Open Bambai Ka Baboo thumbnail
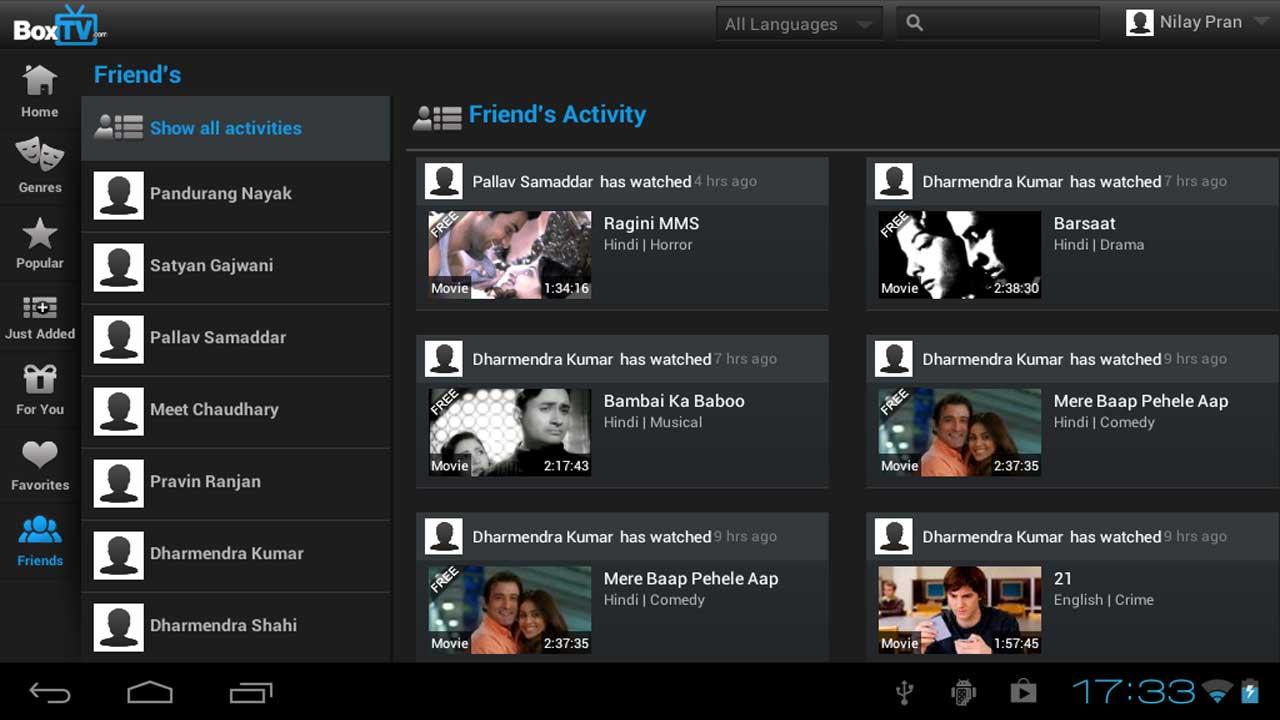The width and height of the screenshot is (1280, 720). pyautogui.click(x=510, y=432)
